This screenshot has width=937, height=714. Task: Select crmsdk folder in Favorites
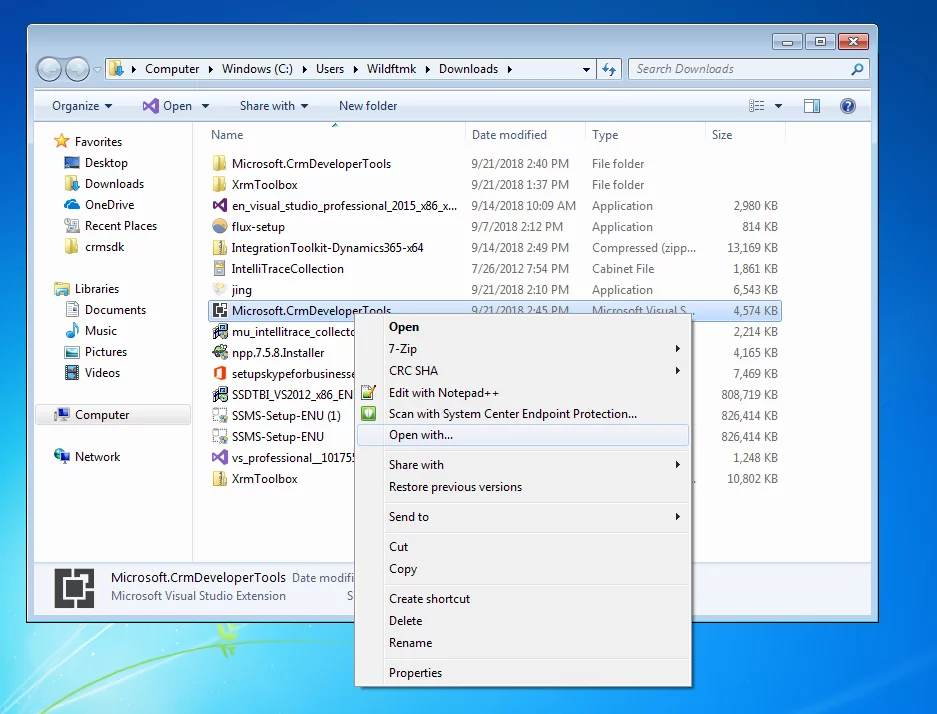pyautogui.click(x=105, y=247)
